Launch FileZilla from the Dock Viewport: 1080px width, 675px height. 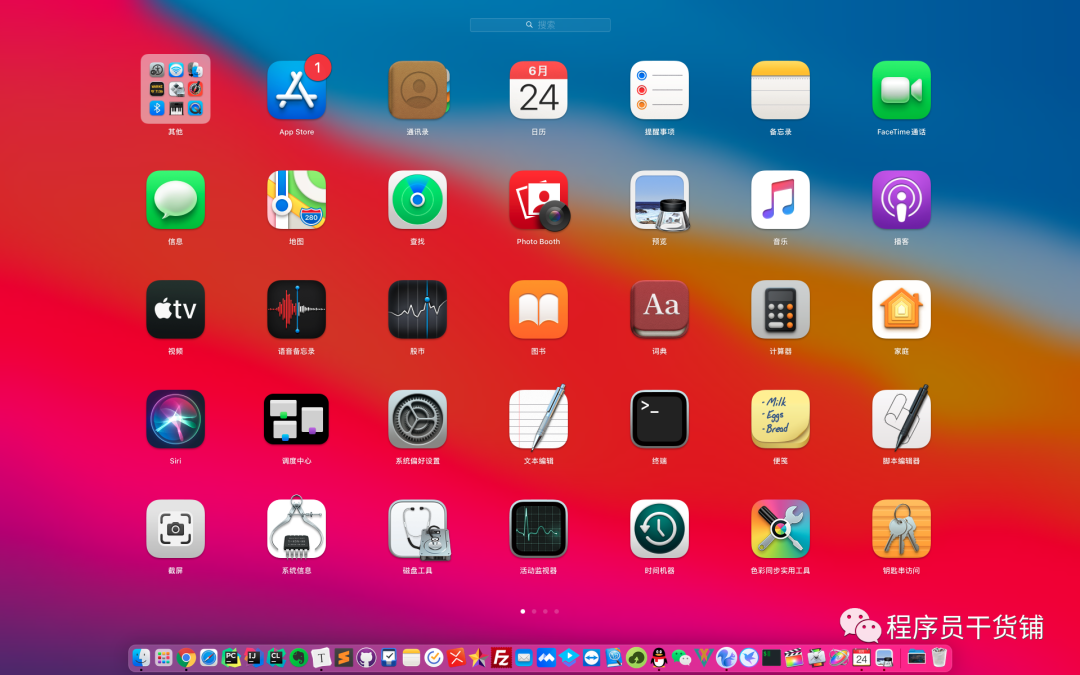point(502,658)
